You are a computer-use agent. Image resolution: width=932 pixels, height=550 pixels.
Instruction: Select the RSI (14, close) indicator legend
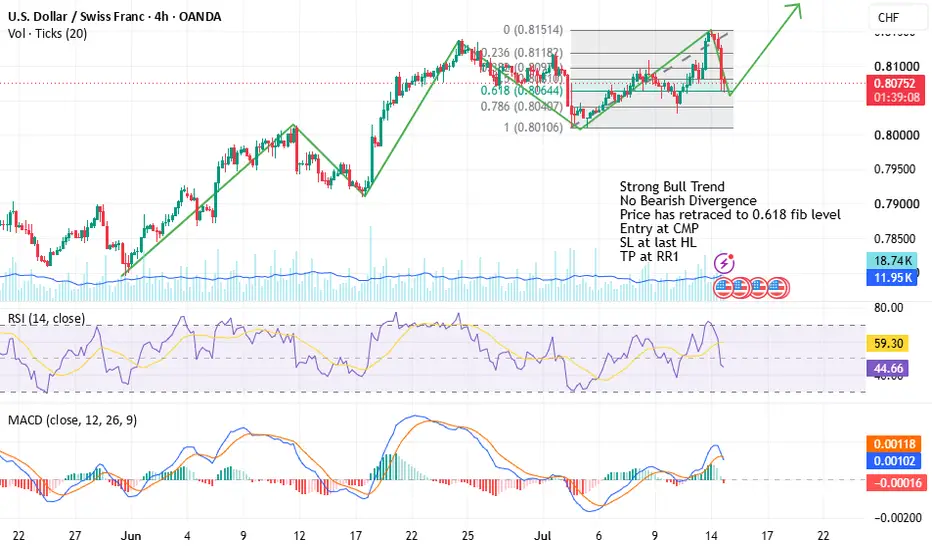point(46,319)
